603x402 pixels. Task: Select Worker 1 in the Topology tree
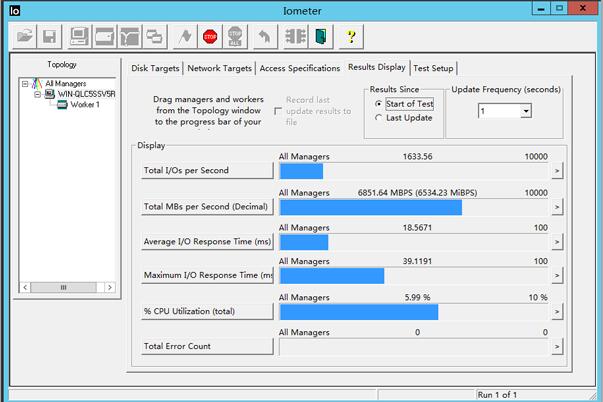coord(84,105)
